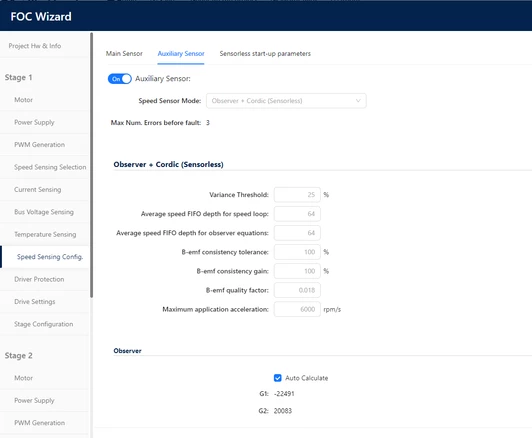Click the sidebar vertical scrollbar
The height and width of the screenshot is (438, 532).
tap(92, 165)
